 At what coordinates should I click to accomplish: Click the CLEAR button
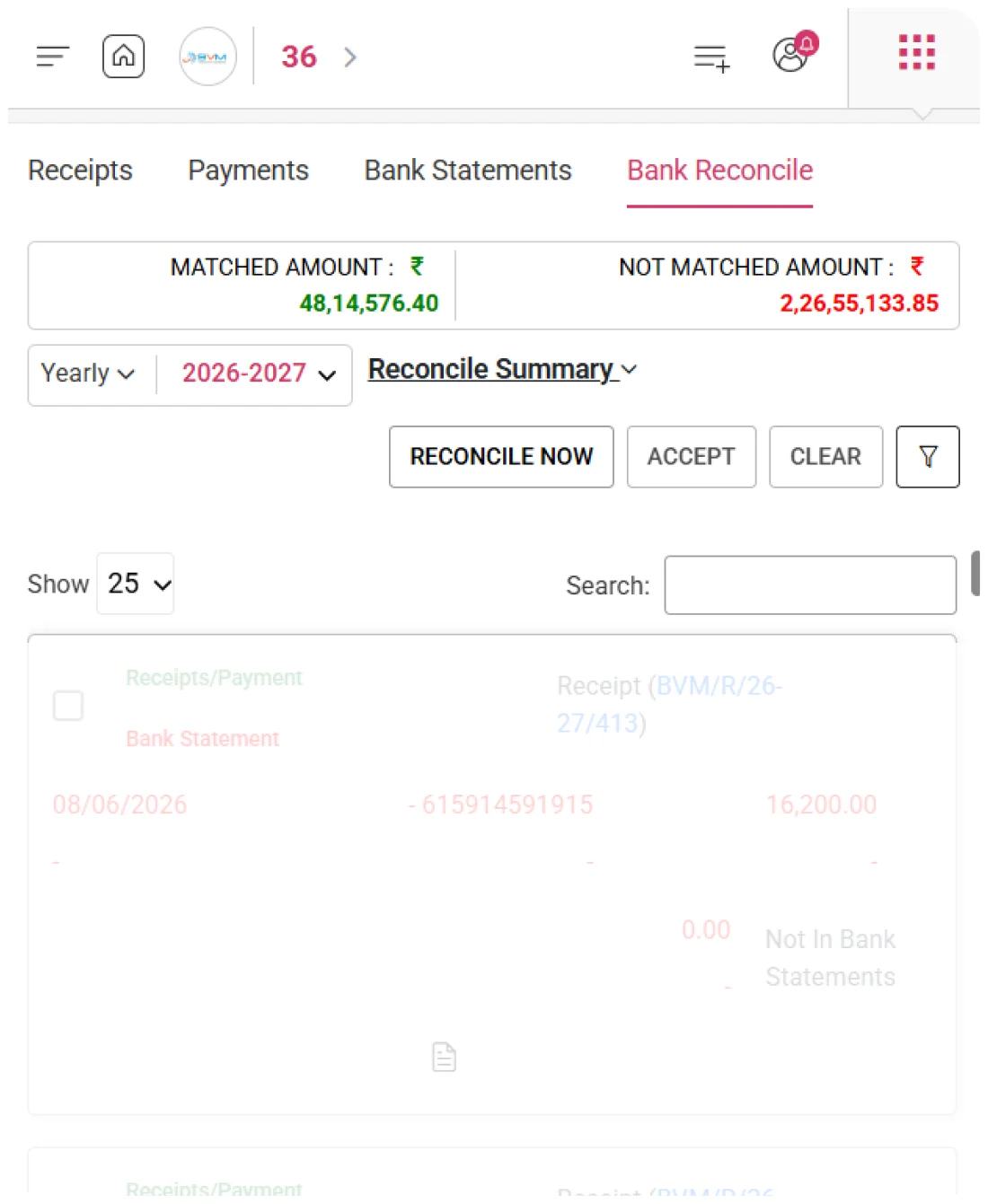(x=825, y=457)
